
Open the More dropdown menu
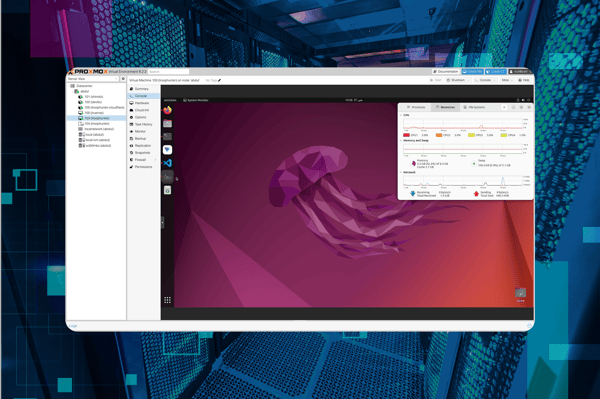pos(507,80)
